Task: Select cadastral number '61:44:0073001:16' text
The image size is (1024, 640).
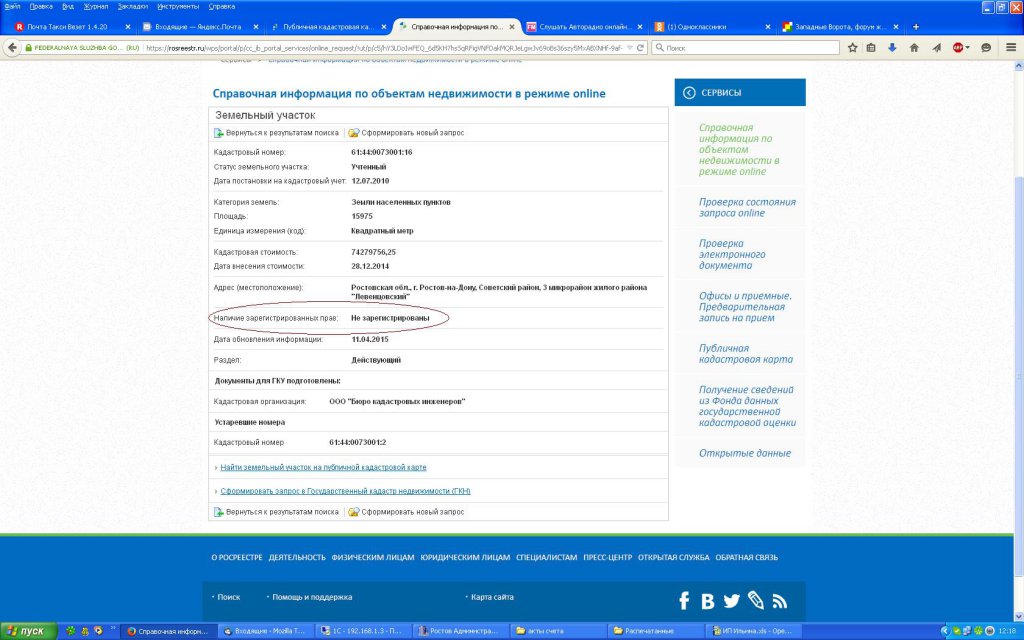Action: pos(381,152)
